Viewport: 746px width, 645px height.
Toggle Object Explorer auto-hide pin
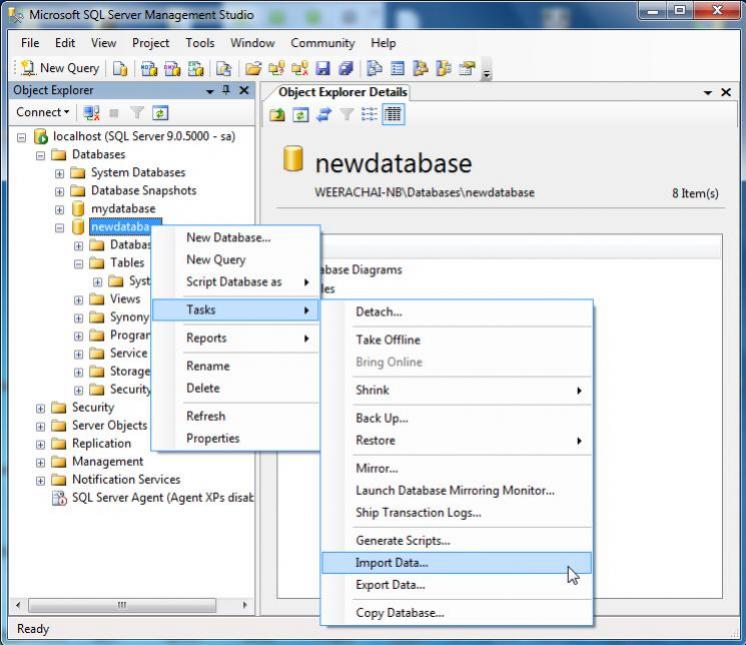[x=226, y=90]
